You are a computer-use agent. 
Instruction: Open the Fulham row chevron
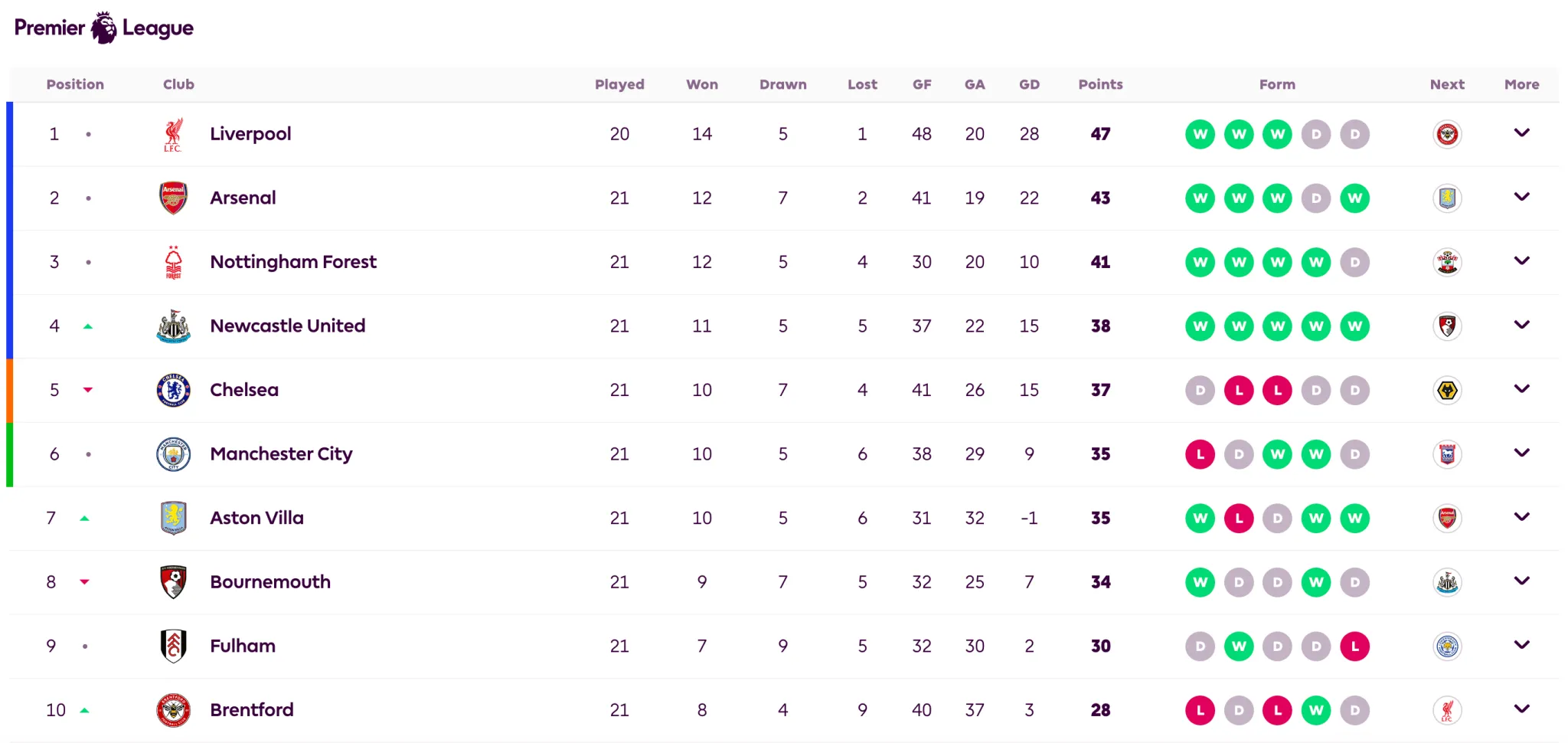click(x=1521, y=645)
